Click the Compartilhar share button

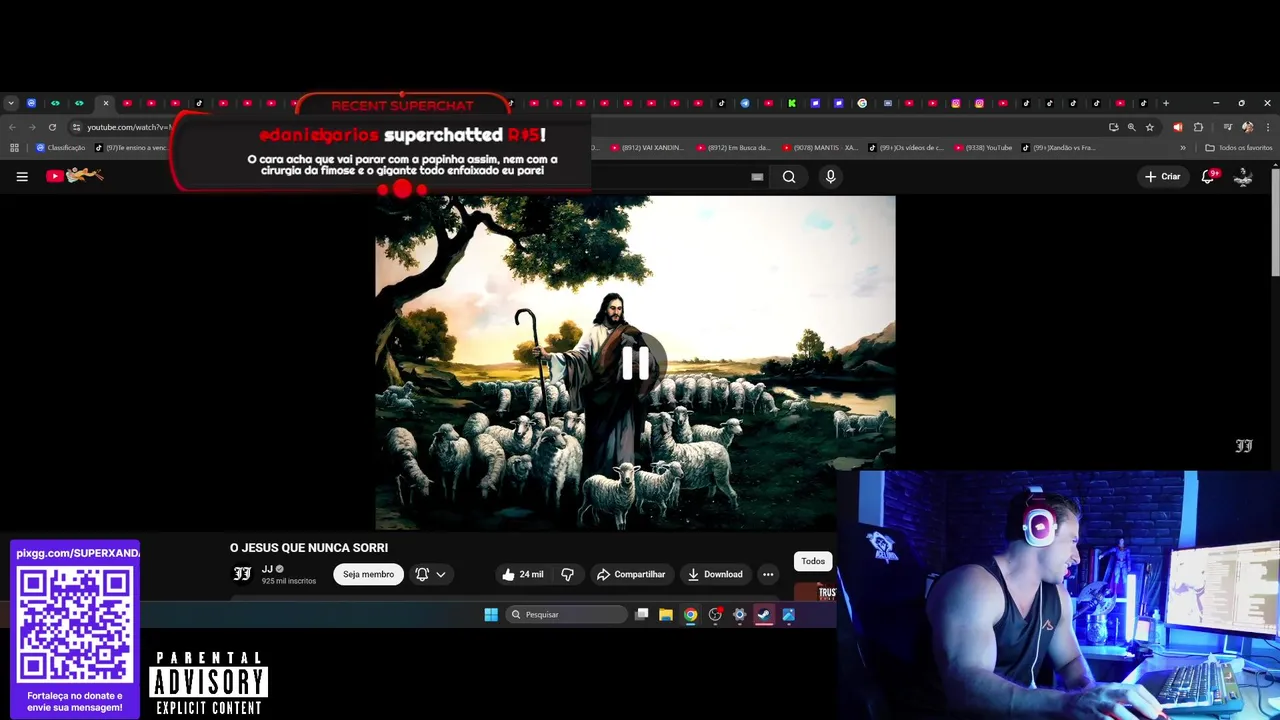[x=631, y=574]
